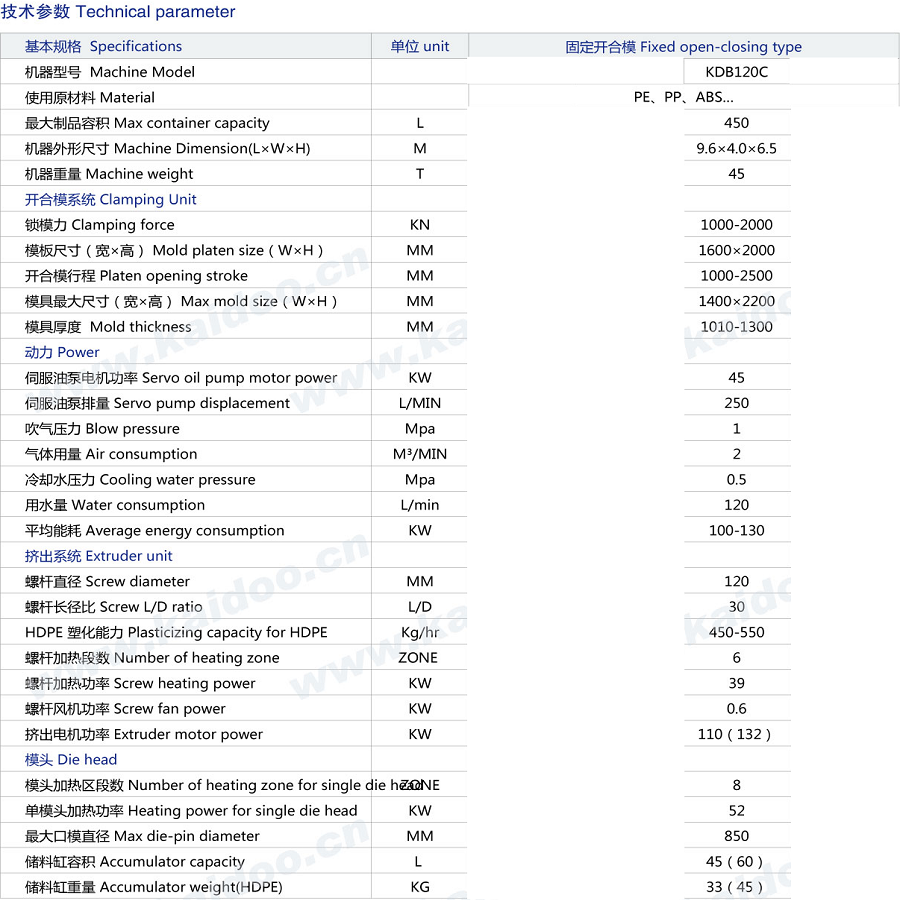
Task: Click the average energy value '100-130'
Action: [x=736, y=530]
